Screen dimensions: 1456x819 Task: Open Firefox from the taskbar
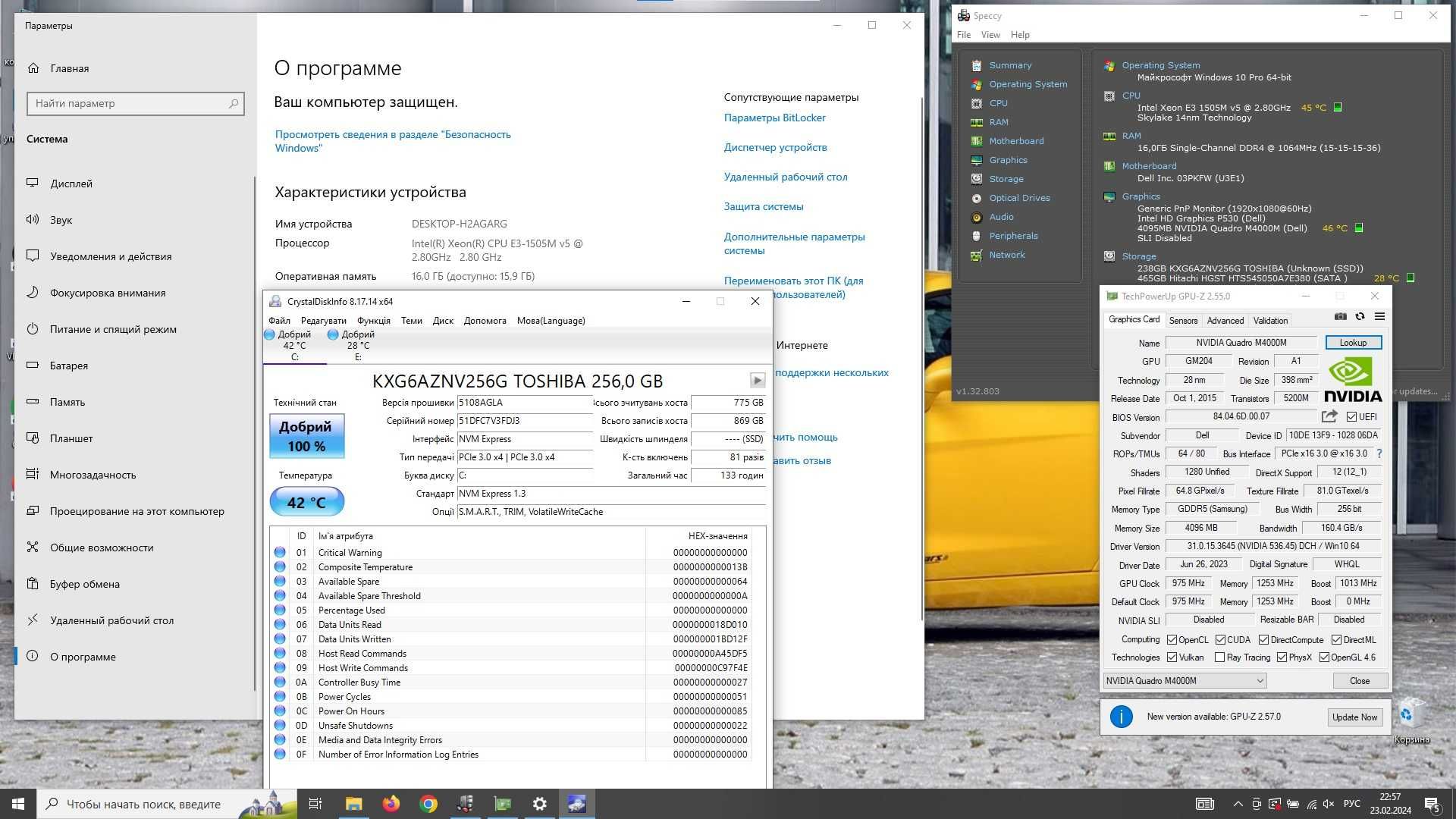pos(391,804)
